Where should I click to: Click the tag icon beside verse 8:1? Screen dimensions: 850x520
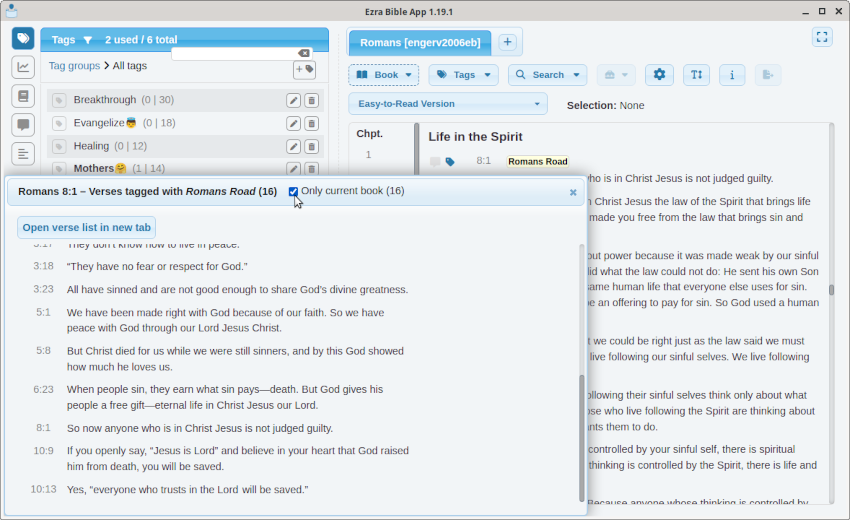[x=450, y=162]
